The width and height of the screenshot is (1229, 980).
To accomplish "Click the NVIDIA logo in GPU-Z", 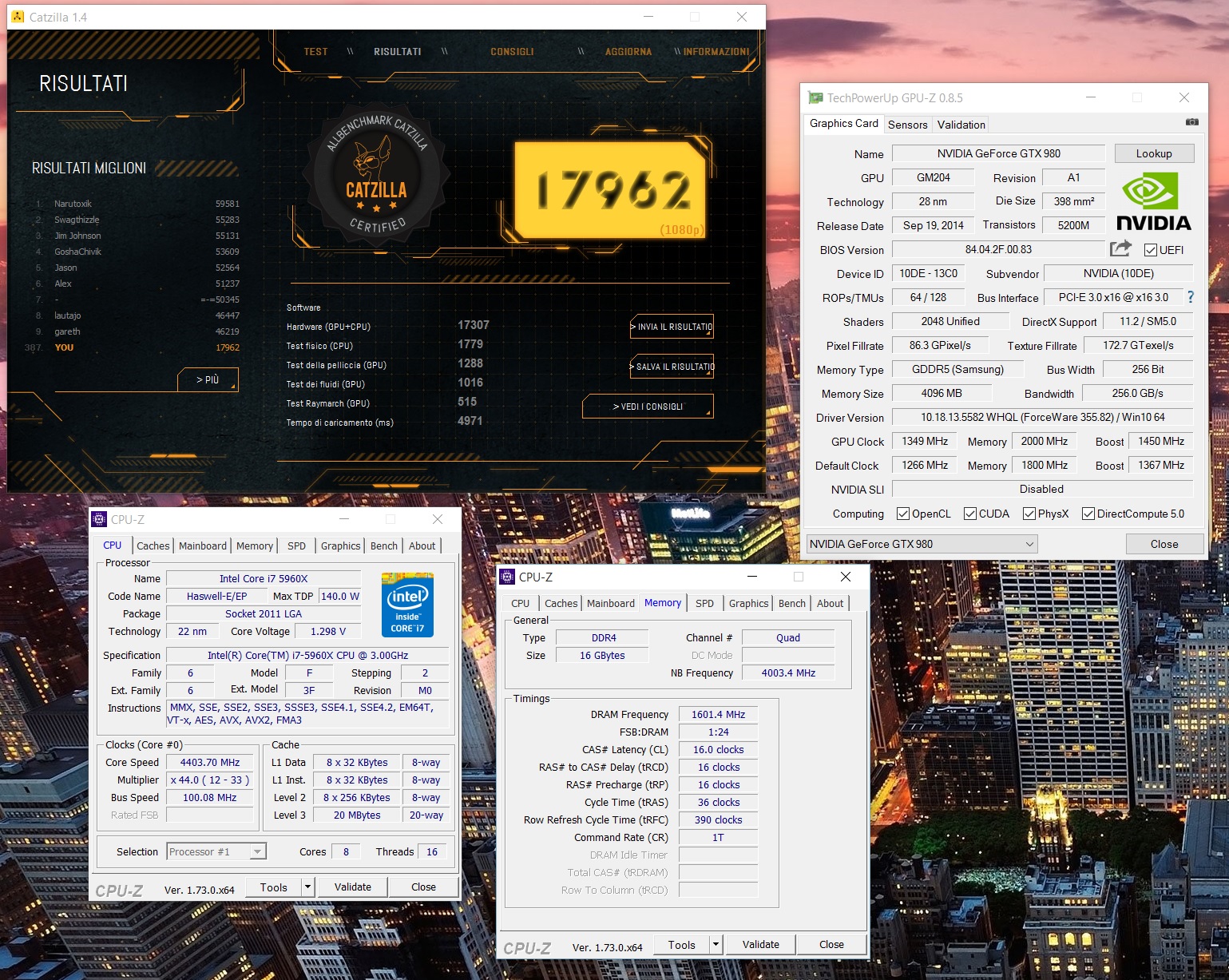I will click(1154, 203).
